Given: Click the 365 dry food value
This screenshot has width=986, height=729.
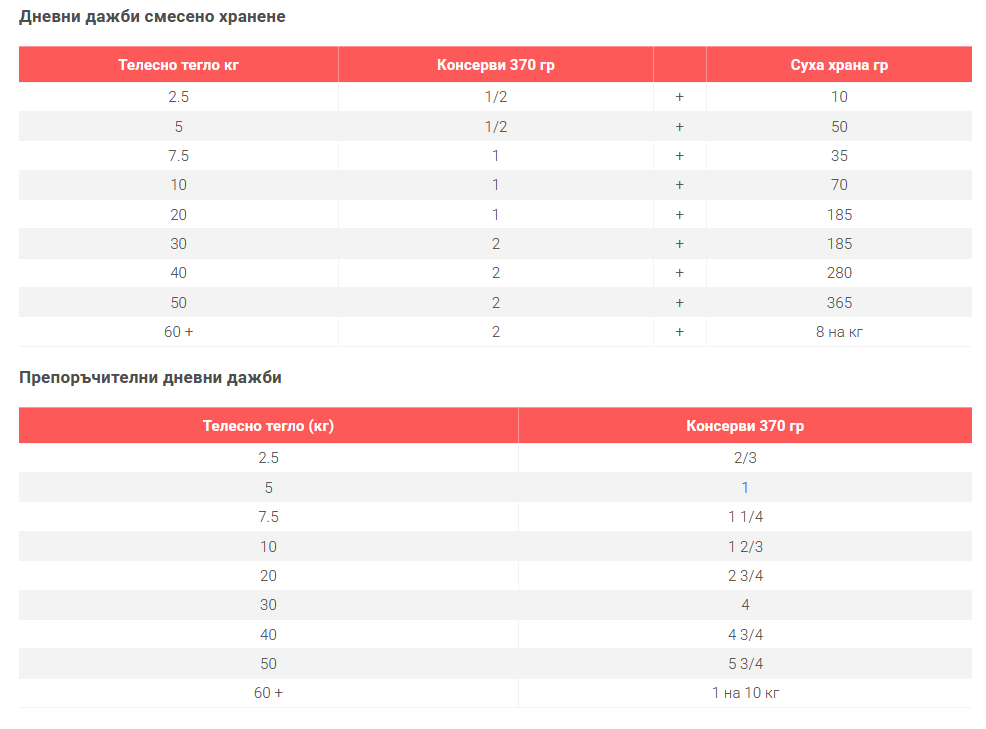Looking at the screenshot, I should pyautogui.click(x=839, y=302).
